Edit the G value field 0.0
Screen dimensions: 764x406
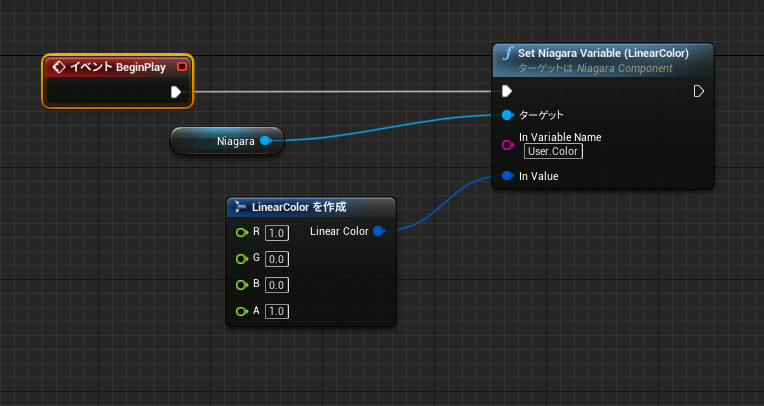(x=277, y=259)
